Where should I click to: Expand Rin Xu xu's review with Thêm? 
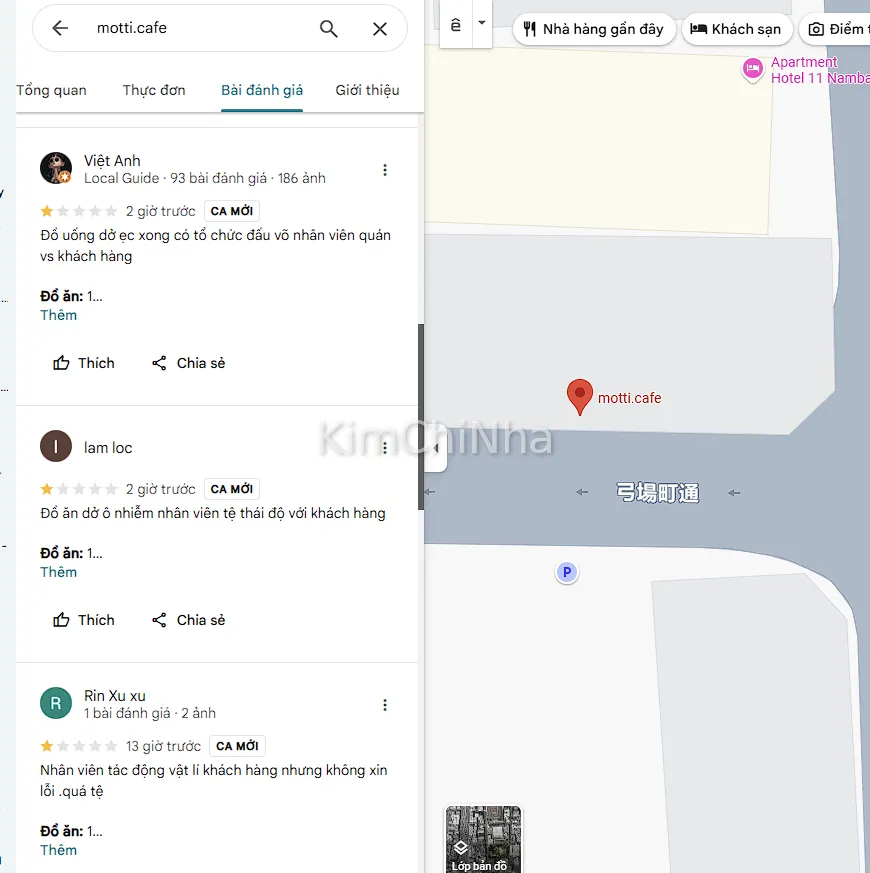click(x=58, y=850)
